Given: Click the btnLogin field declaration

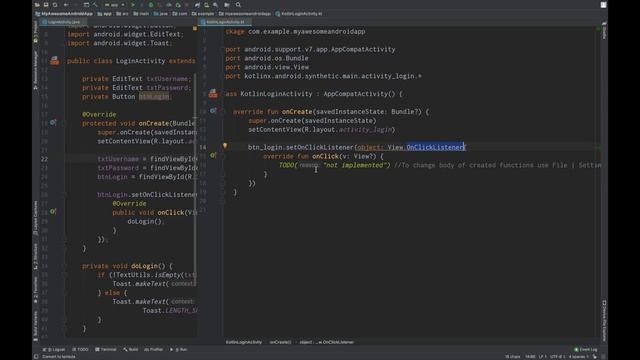Looking at the screenshot, I should pos(153,97).
